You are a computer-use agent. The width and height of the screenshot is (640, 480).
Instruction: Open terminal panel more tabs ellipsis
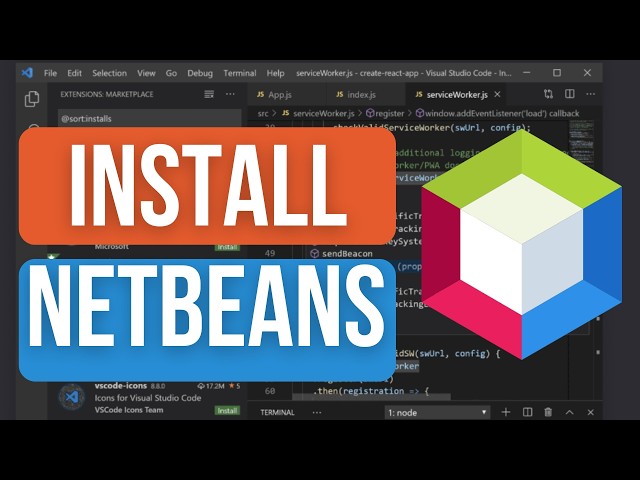317,412
